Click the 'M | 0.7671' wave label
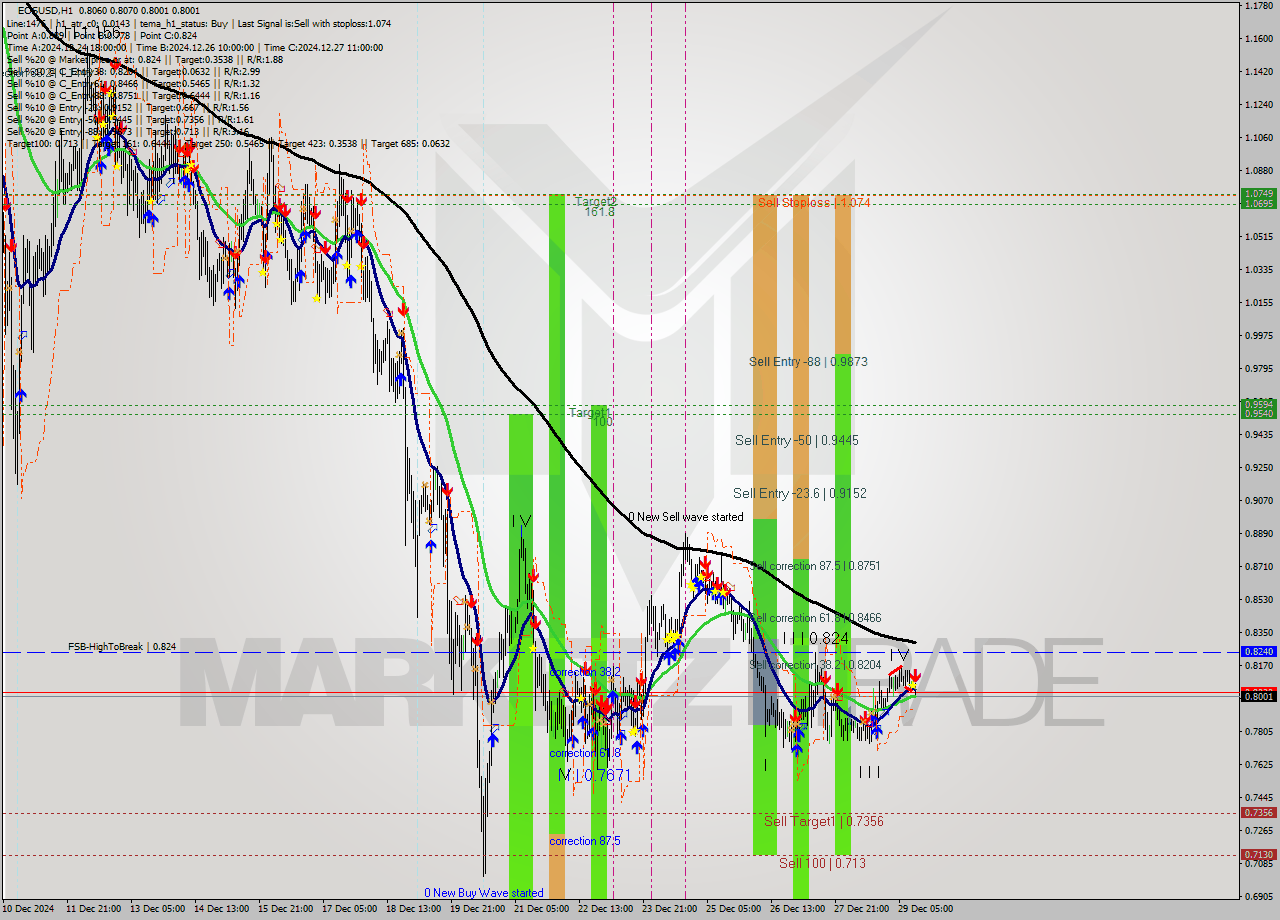 pos(595,775)
